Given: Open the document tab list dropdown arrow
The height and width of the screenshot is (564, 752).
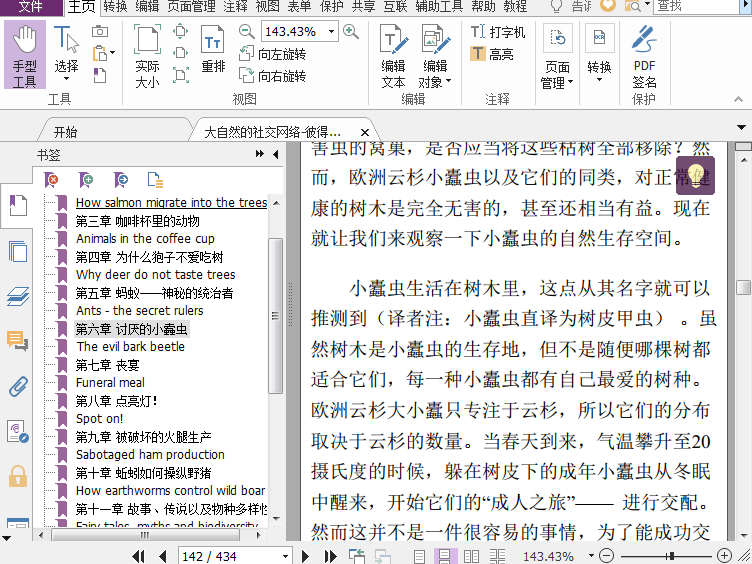Looking at the screenshot, I should [741, 128].
